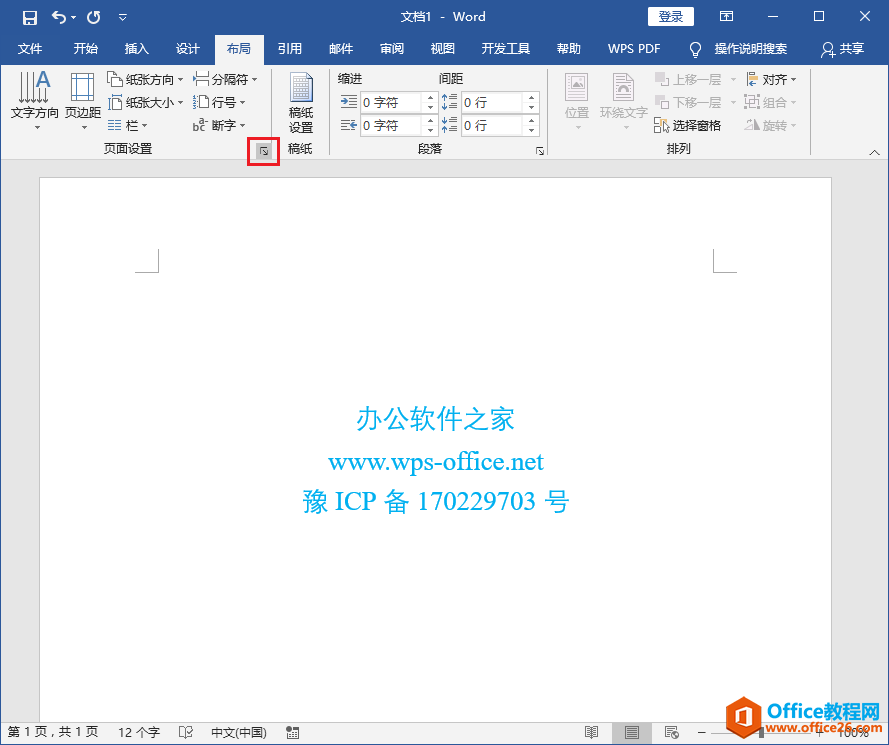Click the left indent 0 字符 field
Screen dimensions: 889x745
pyautogui.click(x=391, y=103)
